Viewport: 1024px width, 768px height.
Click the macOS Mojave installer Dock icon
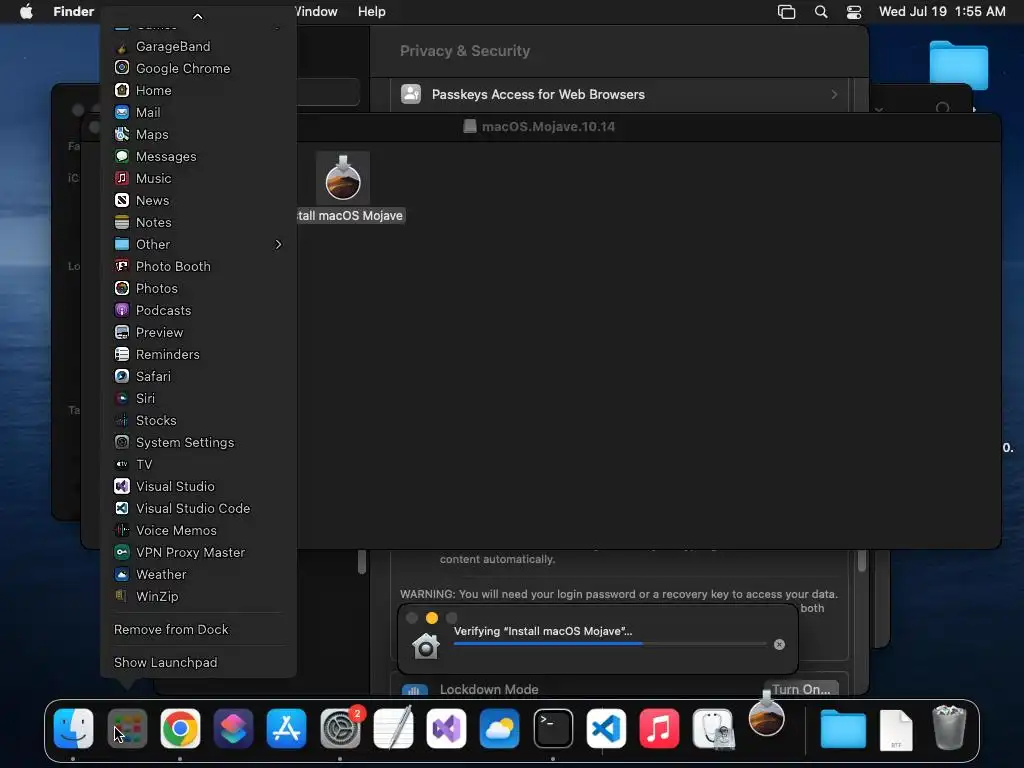[x=766, y=715]
